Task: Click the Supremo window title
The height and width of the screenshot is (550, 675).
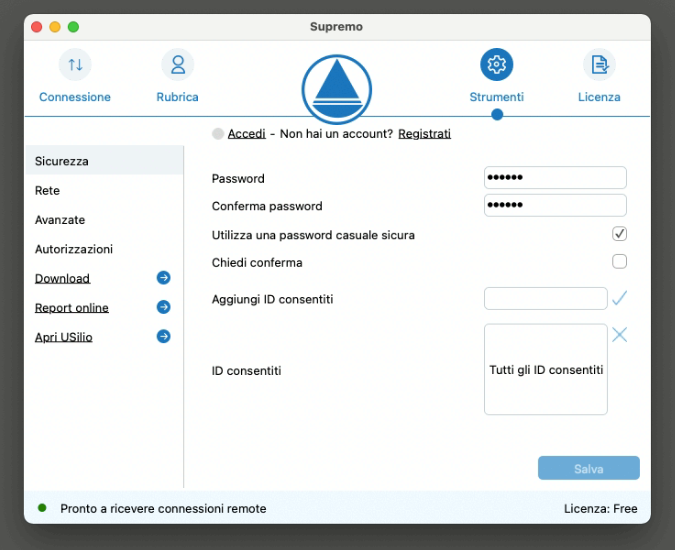Action: [x=336, y=27]
